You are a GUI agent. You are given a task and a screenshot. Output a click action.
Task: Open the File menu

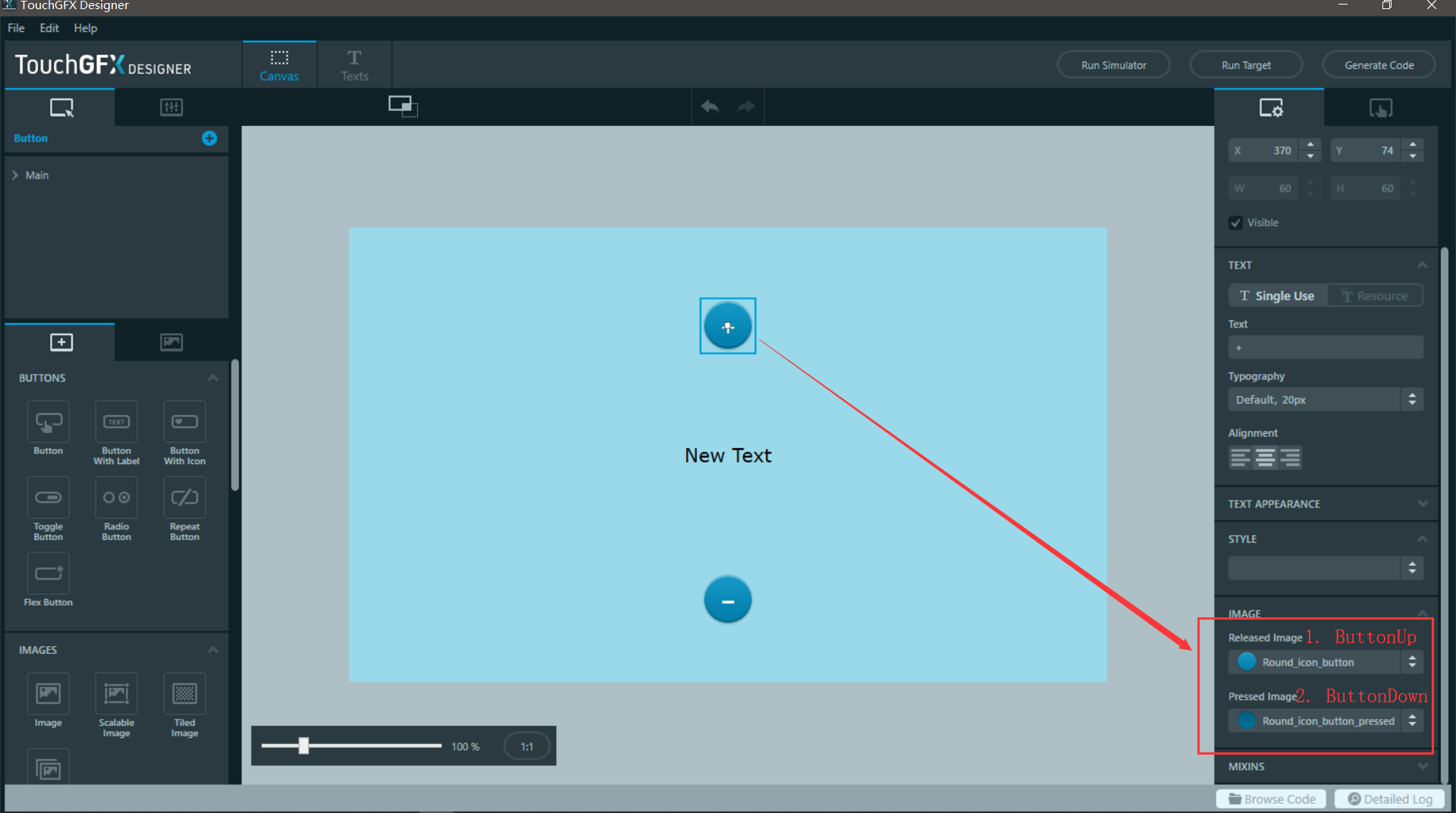point(16,28)
